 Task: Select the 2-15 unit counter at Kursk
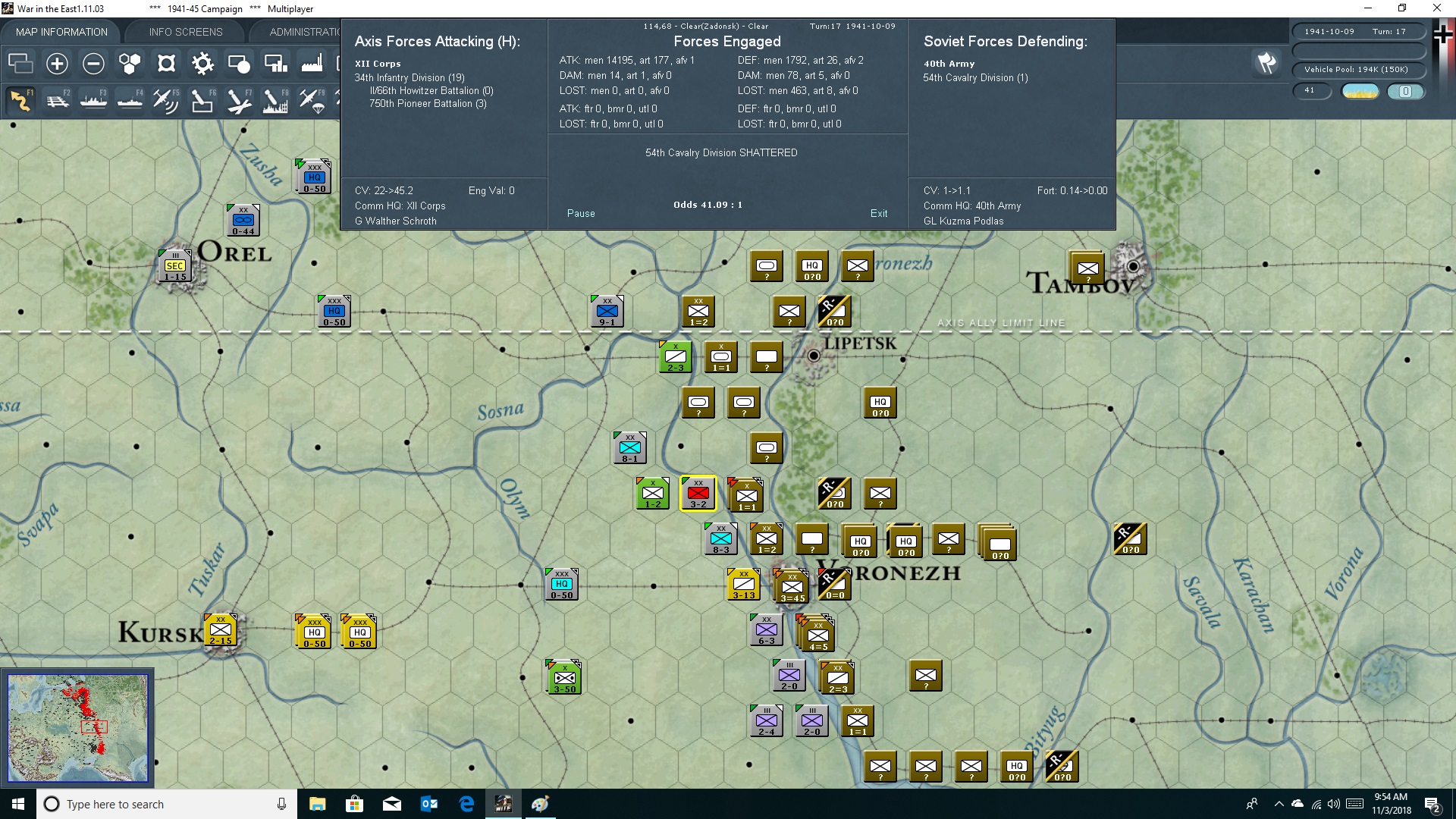click(x=221, y=629)
